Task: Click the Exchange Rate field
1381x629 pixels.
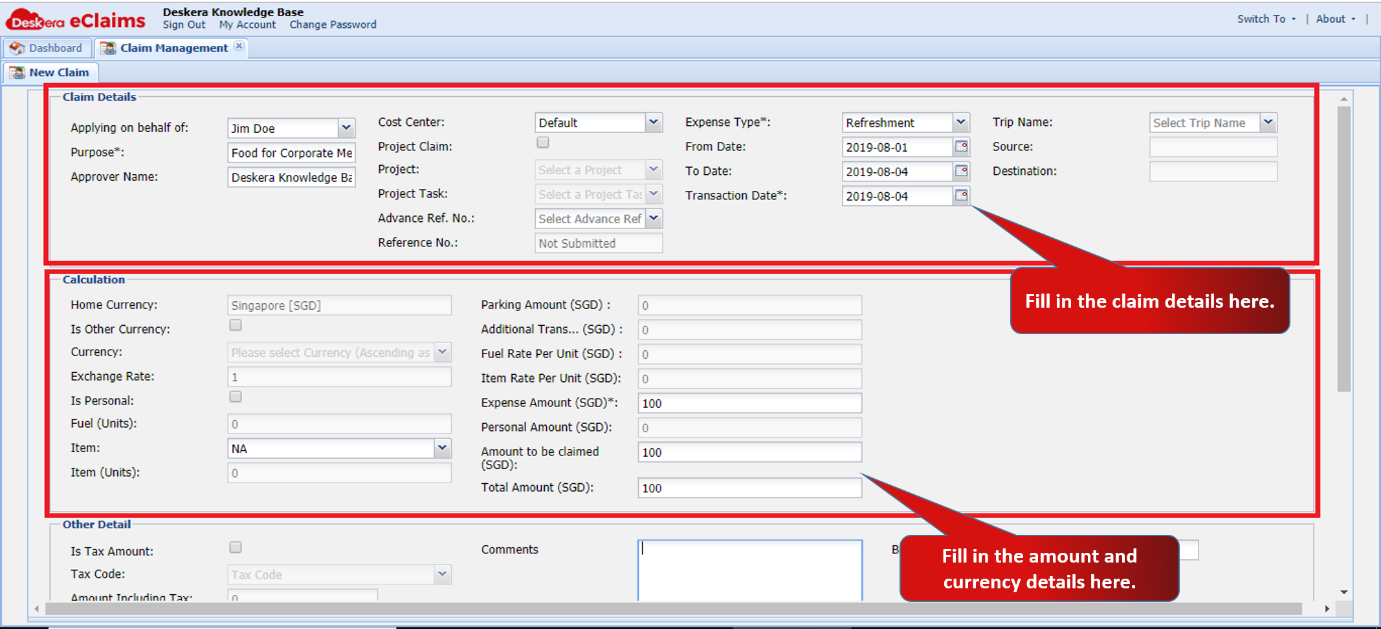Action: (340, 377)
